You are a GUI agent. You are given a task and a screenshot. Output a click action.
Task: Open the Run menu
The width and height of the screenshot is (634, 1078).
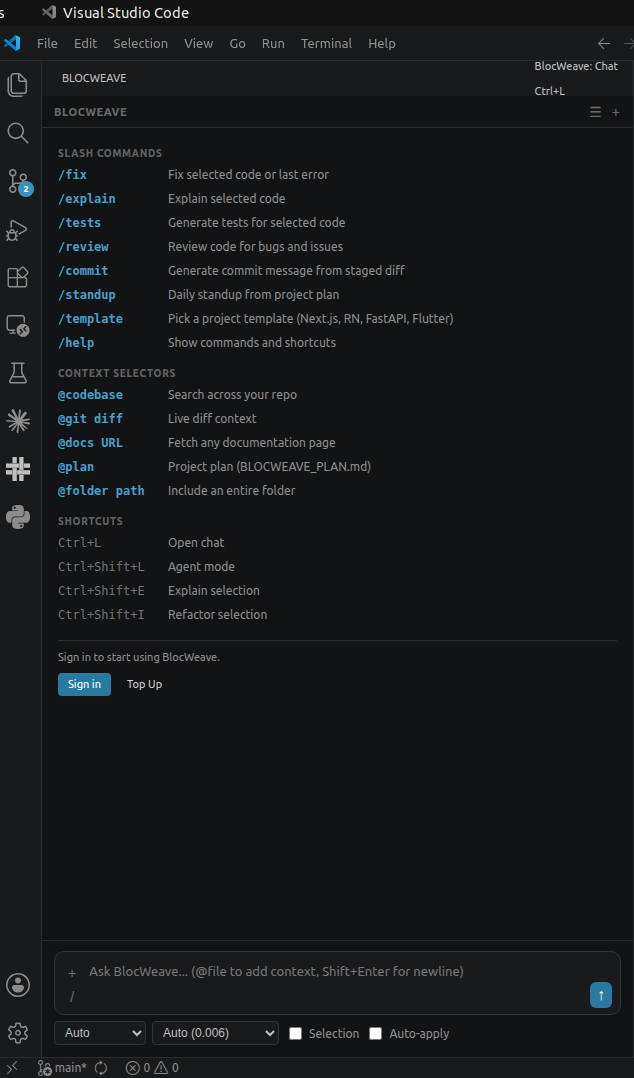(273, 43)
